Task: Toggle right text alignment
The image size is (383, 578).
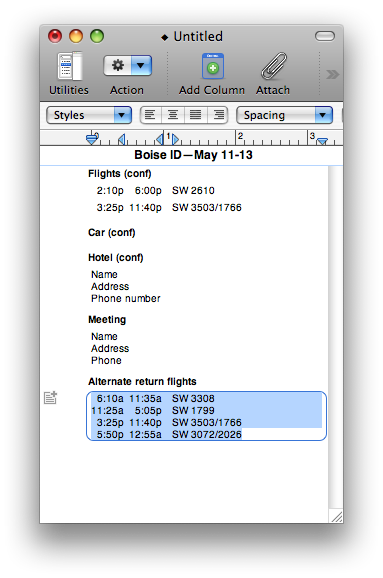Action: coord(218,115)
